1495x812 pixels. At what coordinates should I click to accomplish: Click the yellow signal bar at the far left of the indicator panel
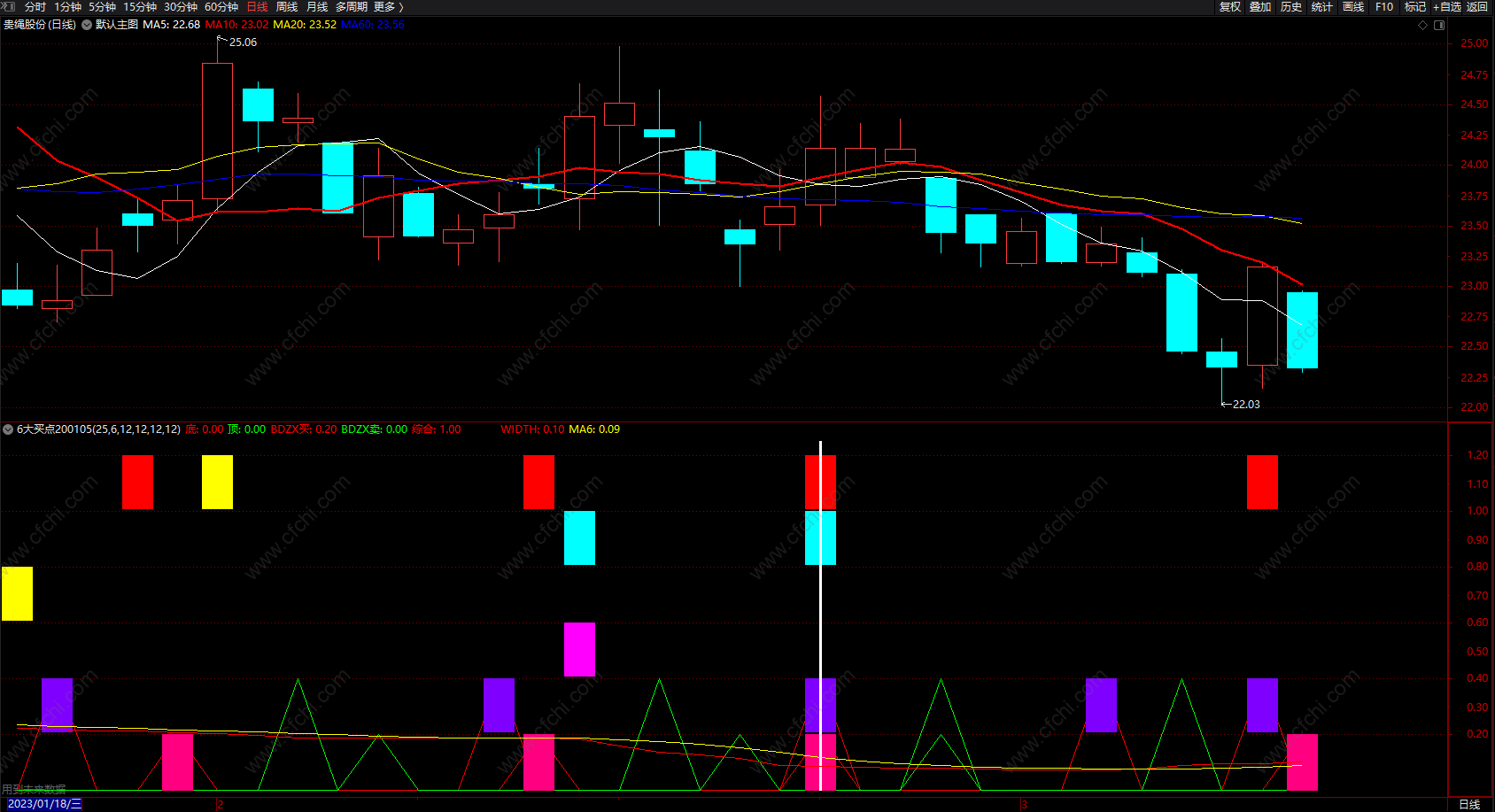[x=17, y=593]
